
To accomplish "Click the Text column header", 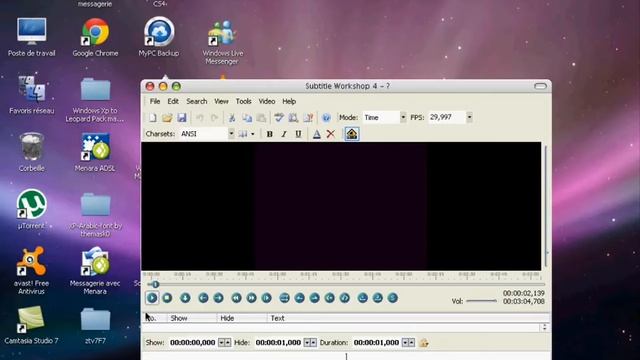I will point(408,318).
